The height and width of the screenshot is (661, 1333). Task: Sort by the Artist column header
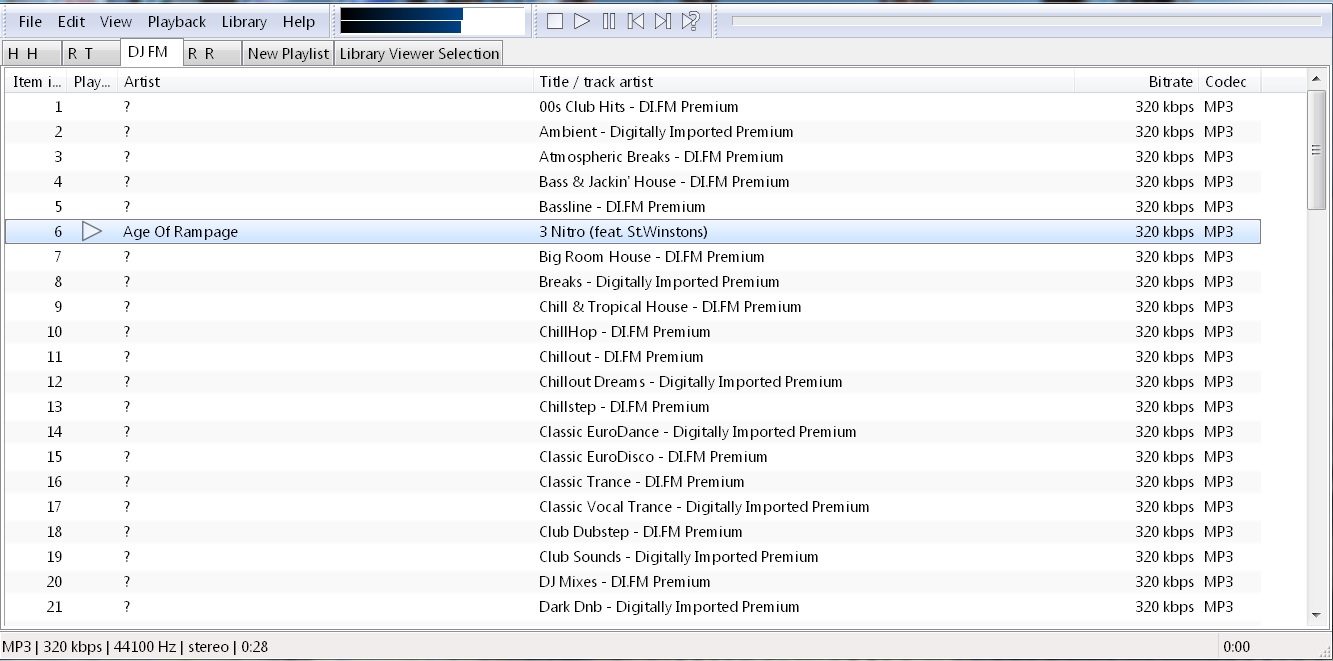[326, 82]
